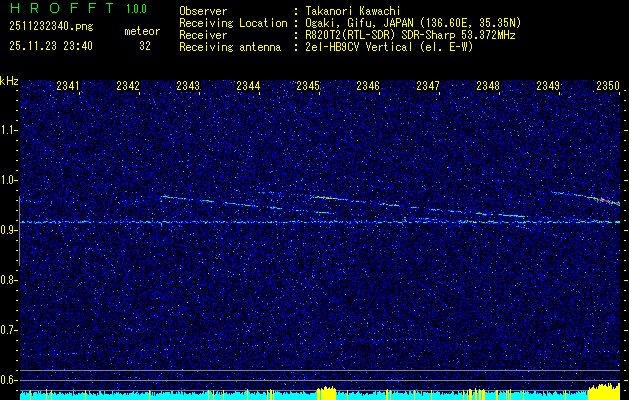This screenshot has width=629, height=400.
Task: Click the Observer label
Action: point(203,11)
